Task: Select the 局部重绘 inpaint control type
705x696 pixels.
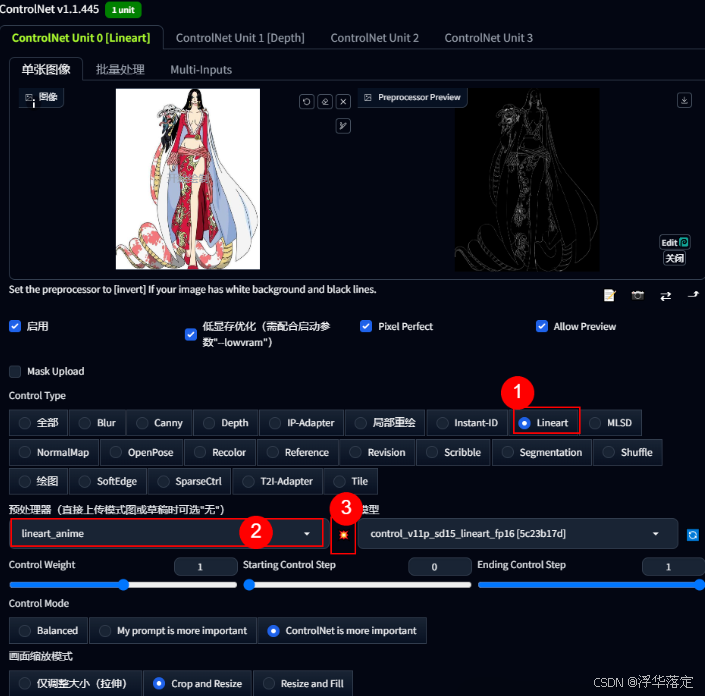Action: coord(385,423)
